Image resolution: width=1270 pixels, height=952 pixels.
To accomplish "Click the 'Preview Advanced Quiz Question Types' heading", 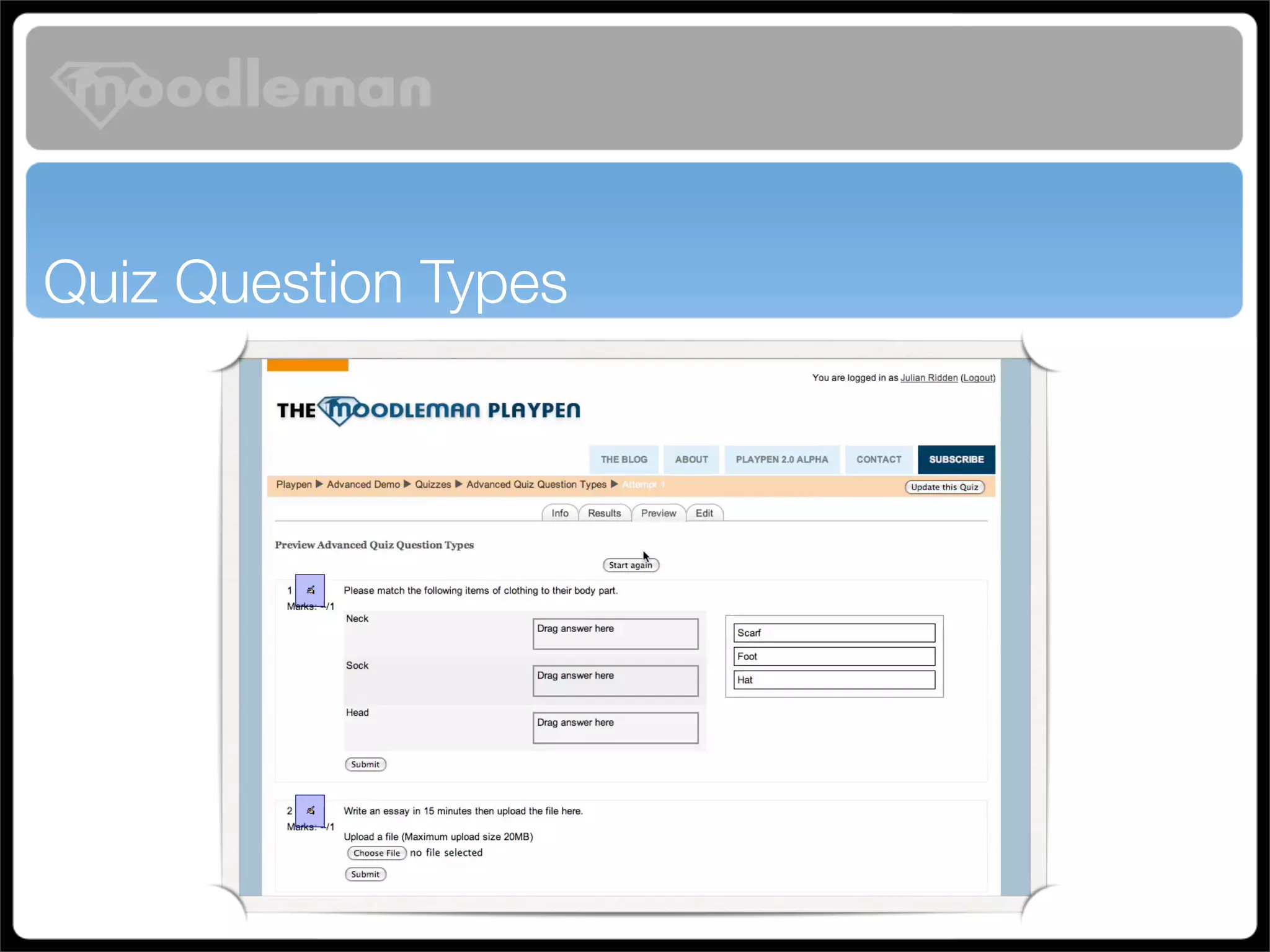I will [x=374, y=545].
